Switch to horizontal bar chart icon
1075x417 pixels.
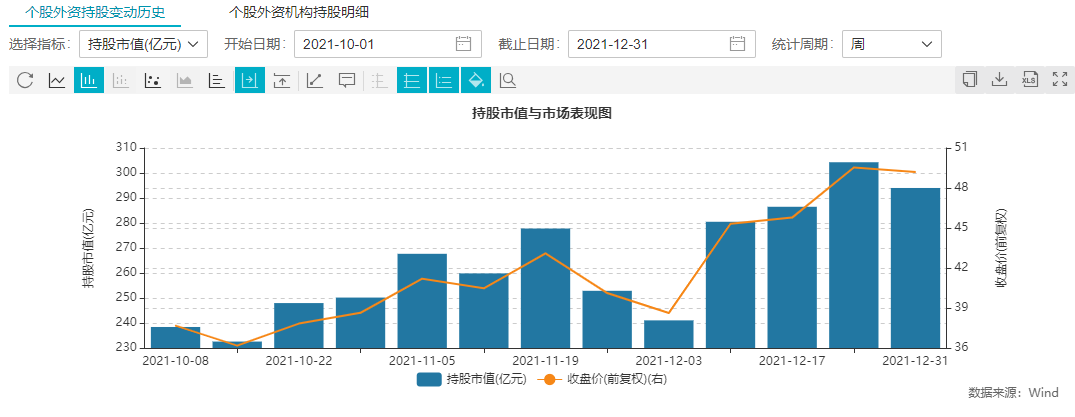(217, 80)
